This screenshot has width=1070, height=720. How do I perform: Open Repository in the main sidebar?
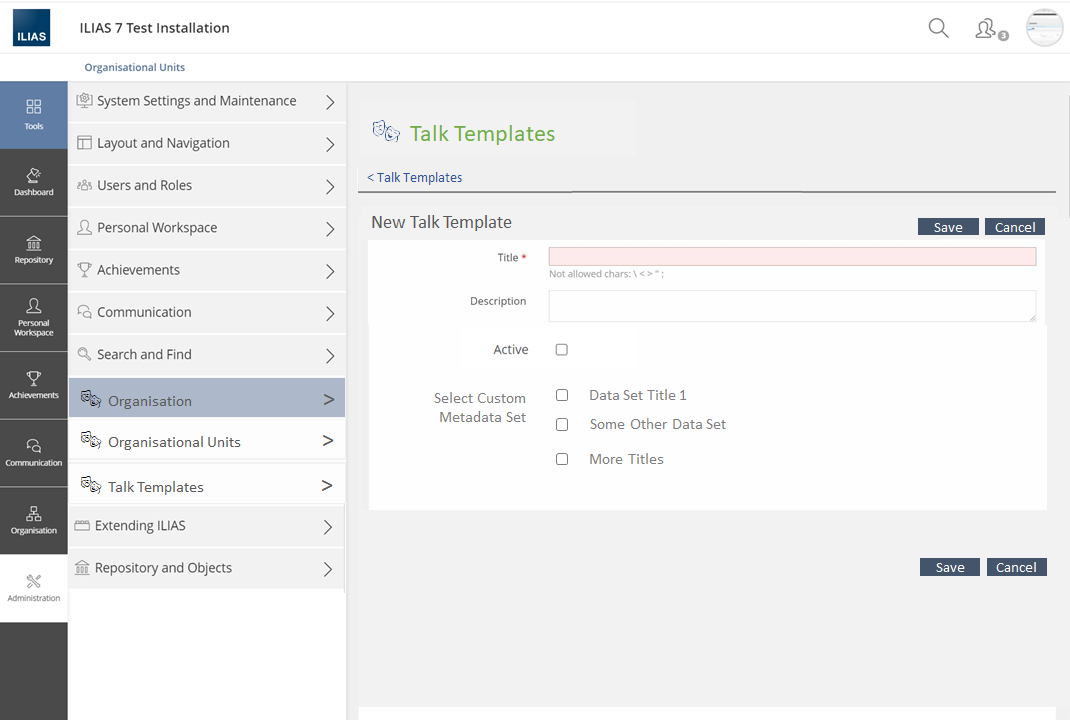(x=34, y=250)
